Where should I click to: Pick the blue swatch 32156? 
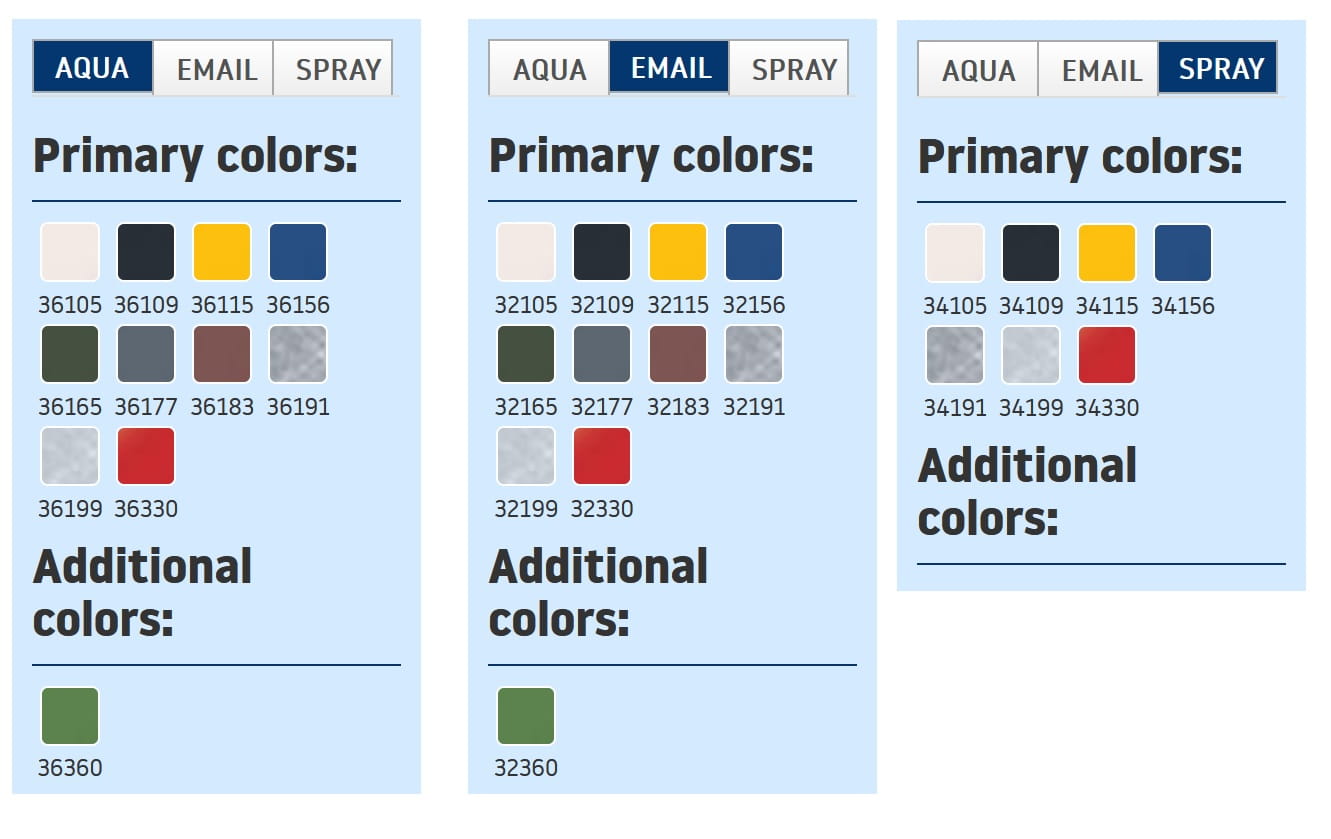tap(754, 252)
